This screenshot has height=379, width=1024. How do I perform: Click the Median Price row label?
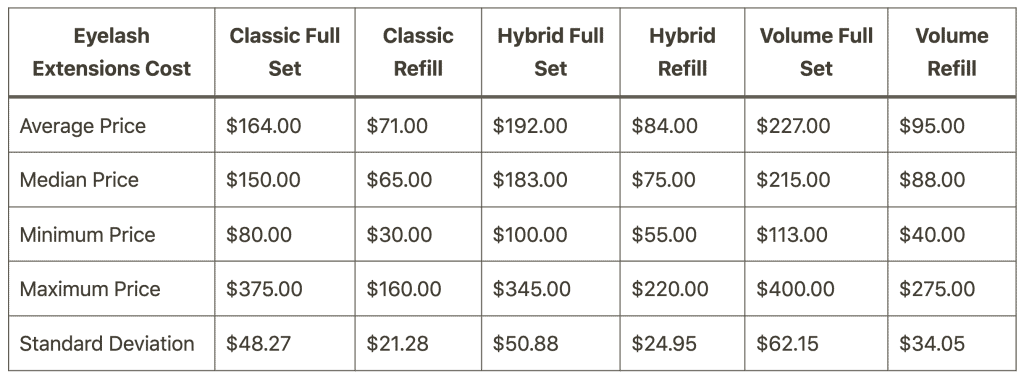(x=79, y=180)
